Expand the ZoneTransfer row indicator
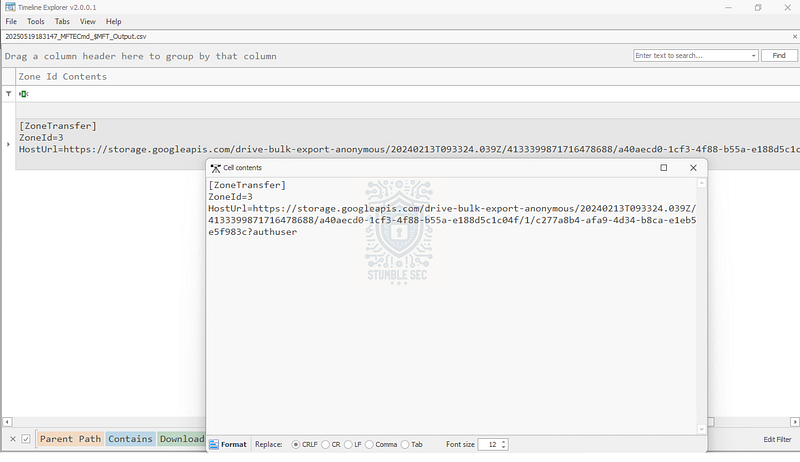Screen dimensions: 800x462 tap(8, 144)
